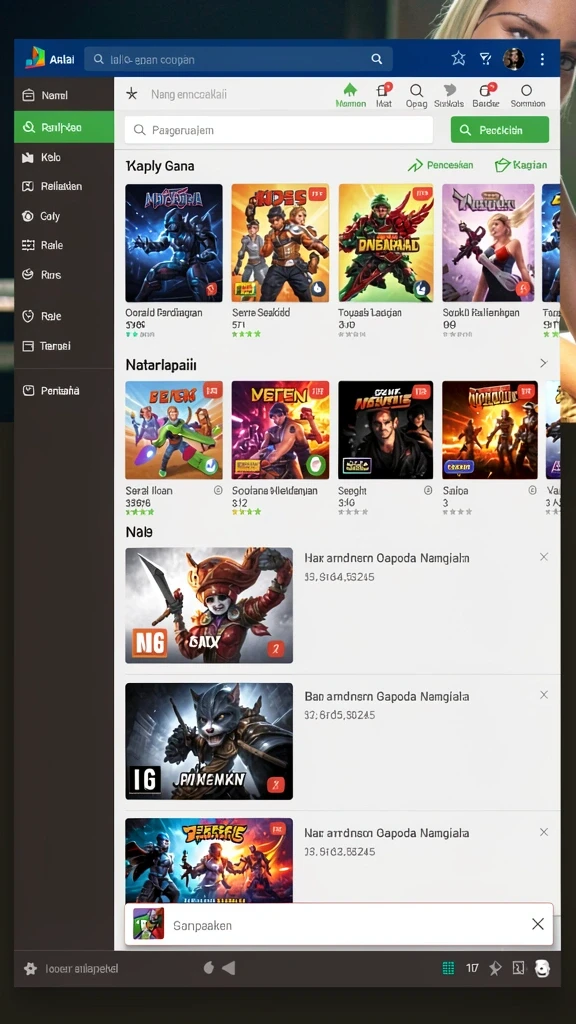
Task: Select the Mamon home tab
Action: [350, 95]
